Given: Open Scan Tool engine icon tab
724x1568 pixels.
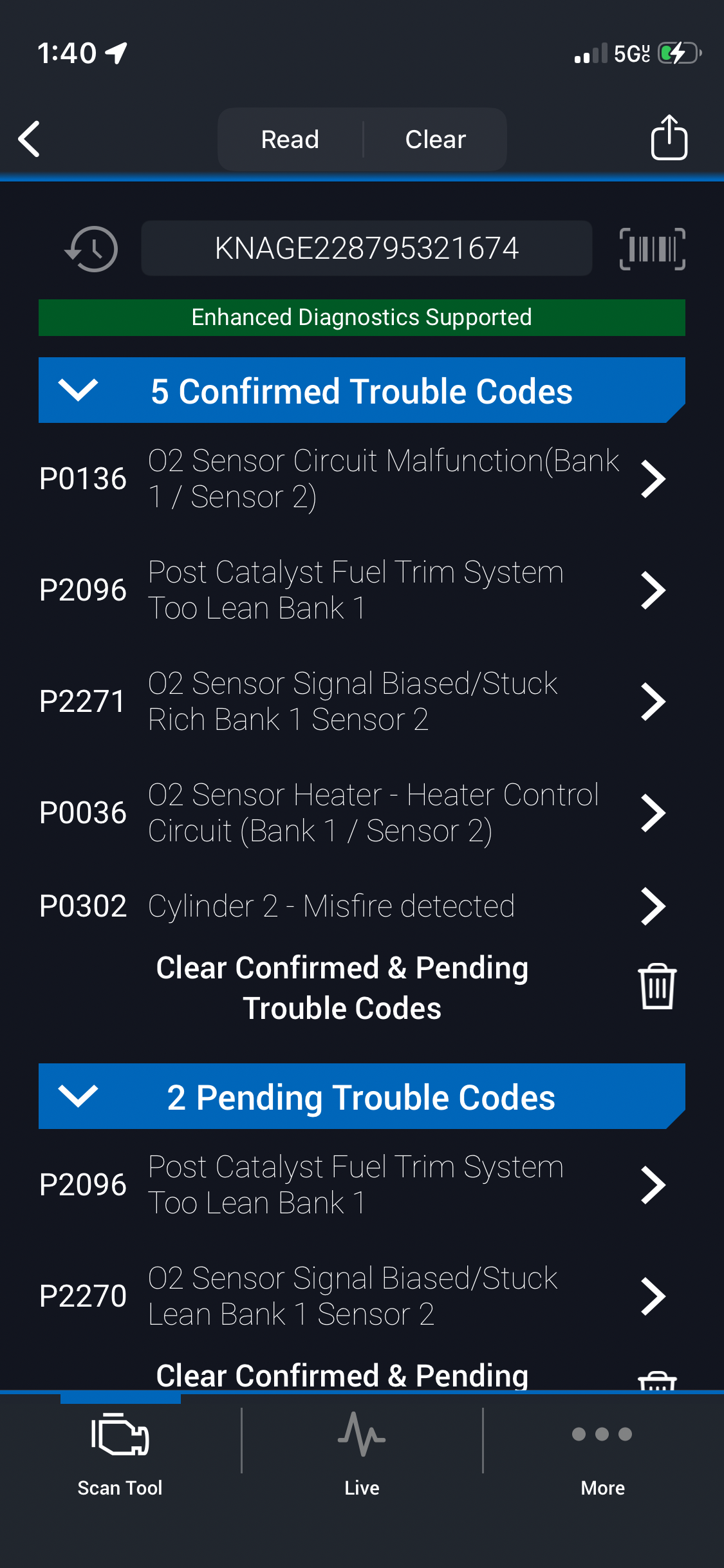Looking at the screenshot, I should tap(120, 1451).
